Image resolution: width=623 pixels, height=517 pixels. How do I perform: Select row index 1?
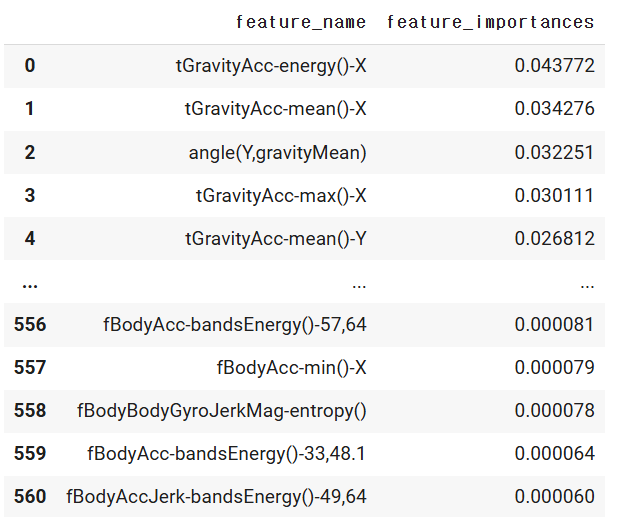click(30, 108)
